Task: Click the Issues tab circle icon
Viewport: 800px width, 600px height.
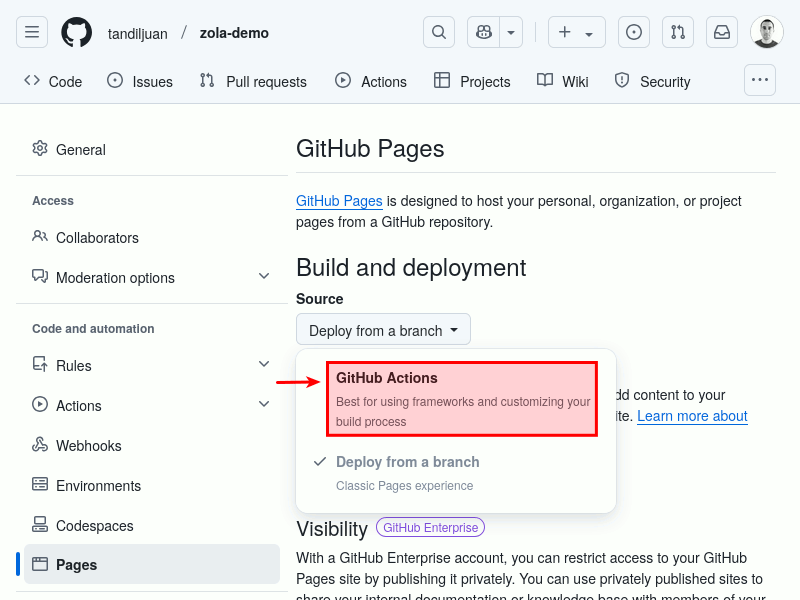Action: [x=115, y=81]
